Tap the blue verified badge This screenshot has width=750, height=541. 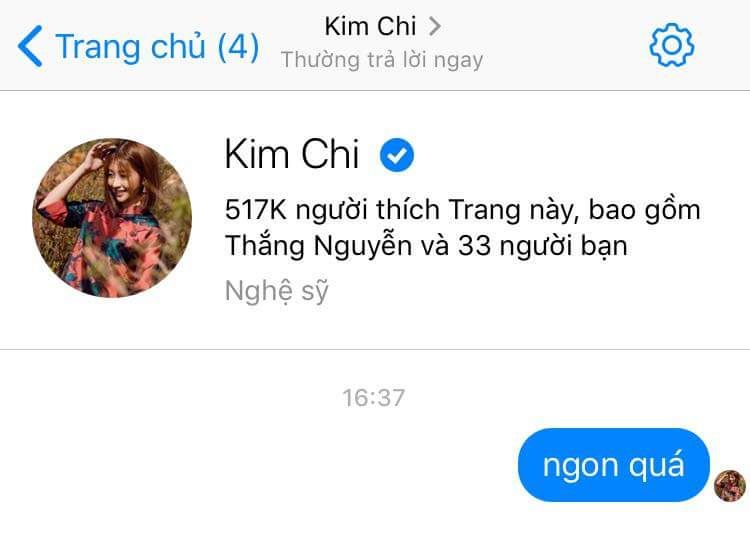397,155
